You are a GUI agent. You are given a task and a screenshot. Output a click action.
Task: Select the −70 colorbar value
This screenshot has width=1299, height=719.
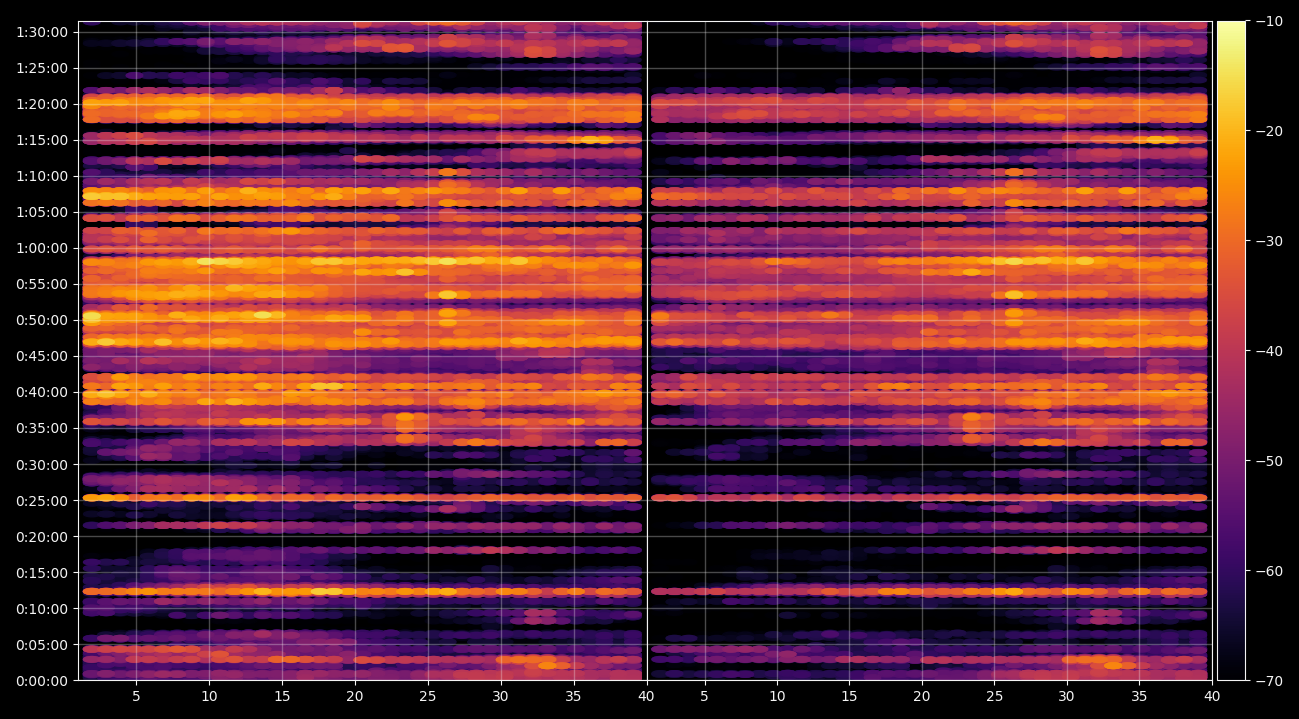pos(1269,681)
